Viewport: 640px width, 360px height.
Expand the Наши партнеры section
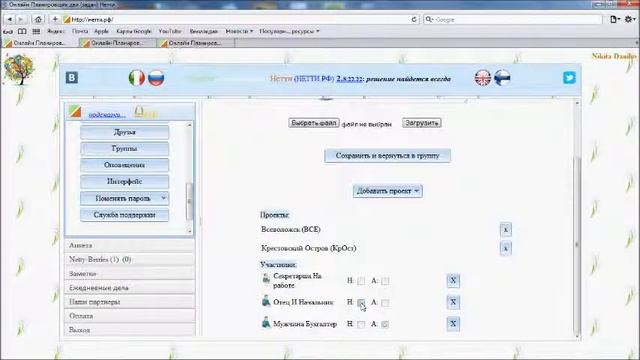click(x=129, y=302)
